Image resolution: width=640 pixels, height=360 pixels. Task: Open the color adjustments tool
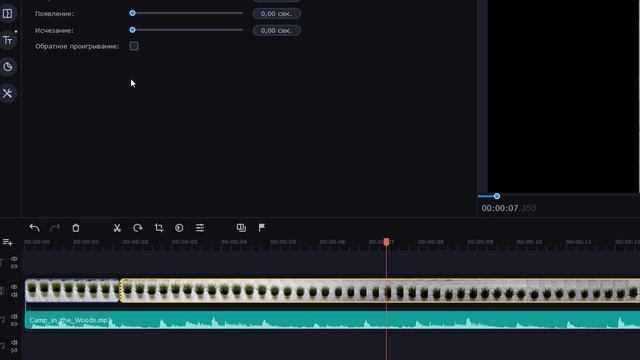(179, 228)
